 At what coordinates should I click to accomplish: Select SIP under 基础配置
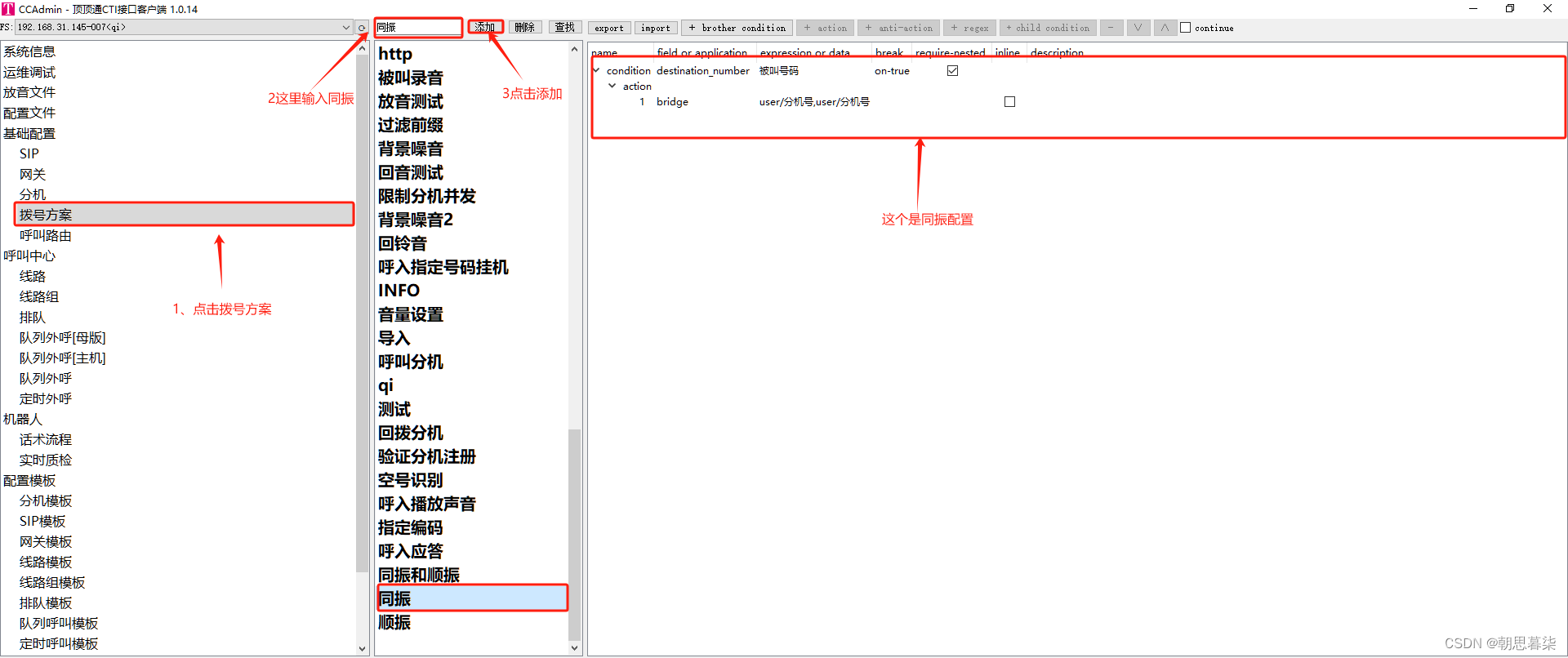[x=29, y=153]
